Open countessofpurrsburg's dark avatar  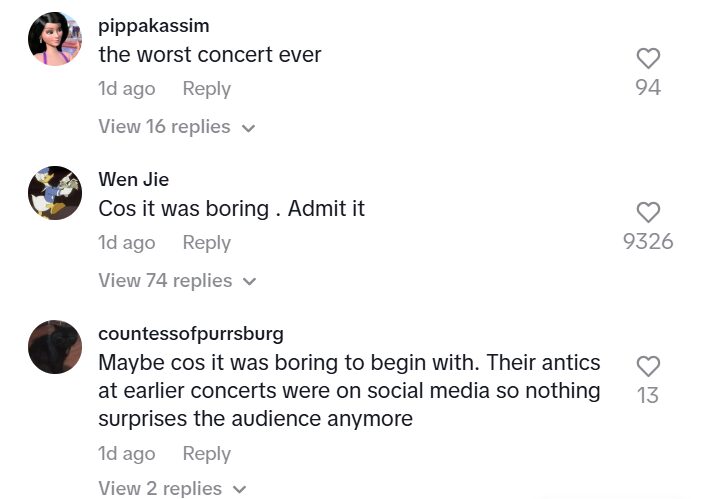[x=55, y=346]
